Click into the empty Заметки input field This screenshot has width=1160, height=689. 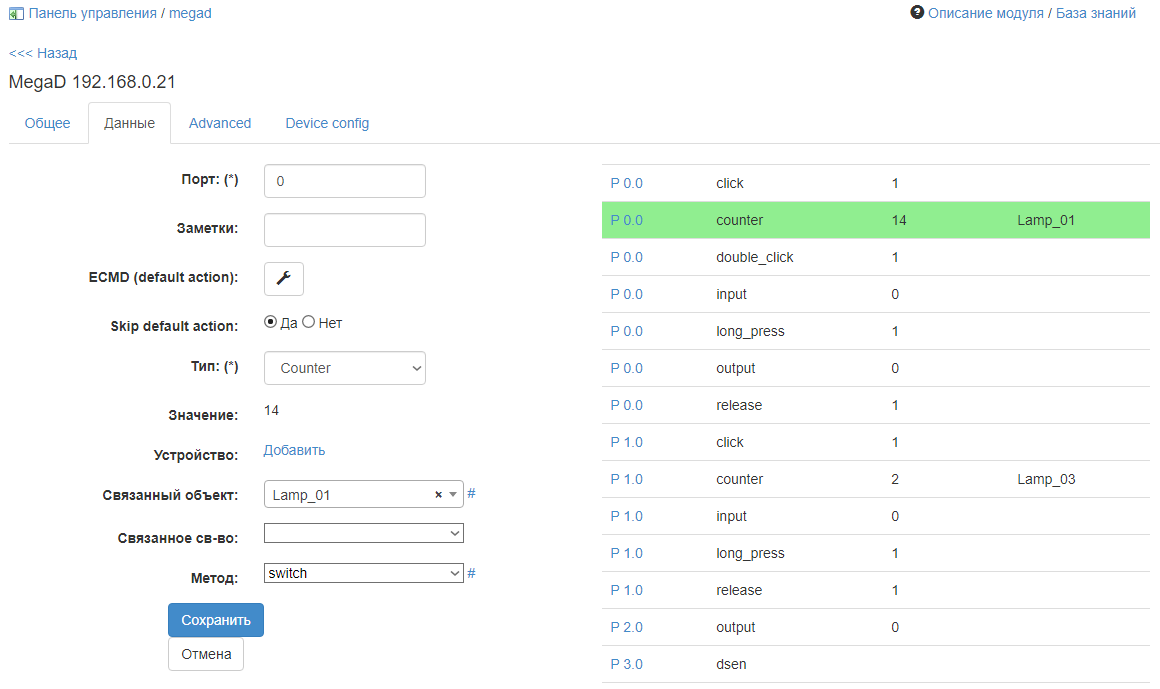pos(345,230)
